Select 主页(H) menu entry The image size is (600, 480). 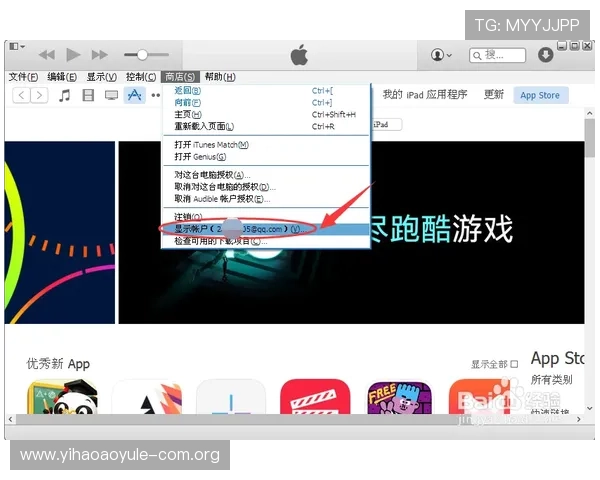point(266,114)
